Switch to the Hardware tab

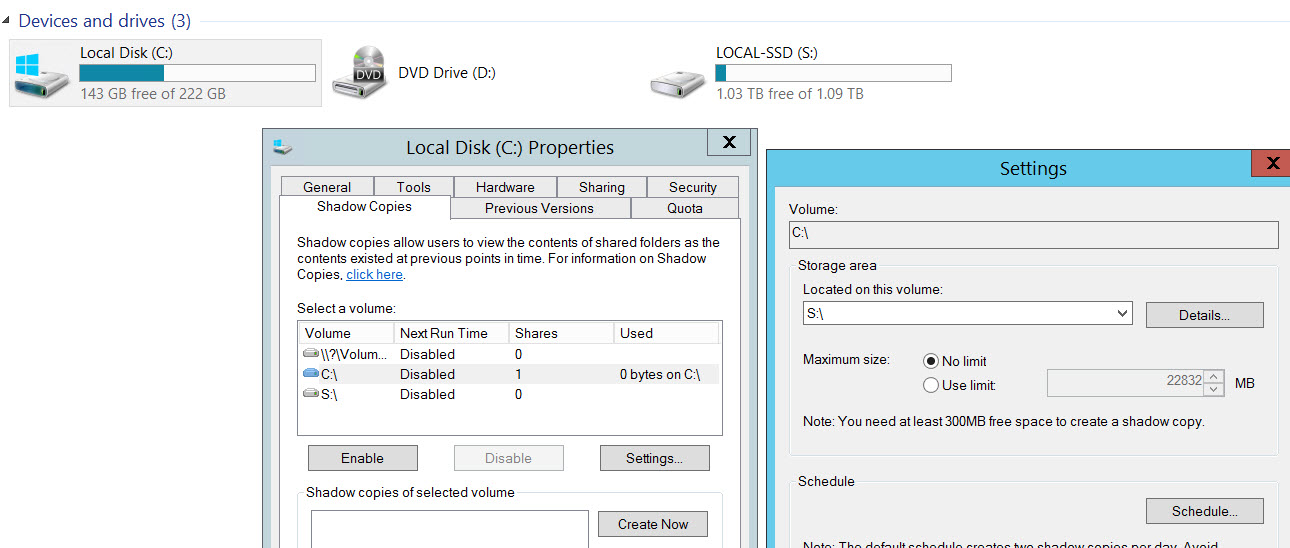[x=505, y=187]
